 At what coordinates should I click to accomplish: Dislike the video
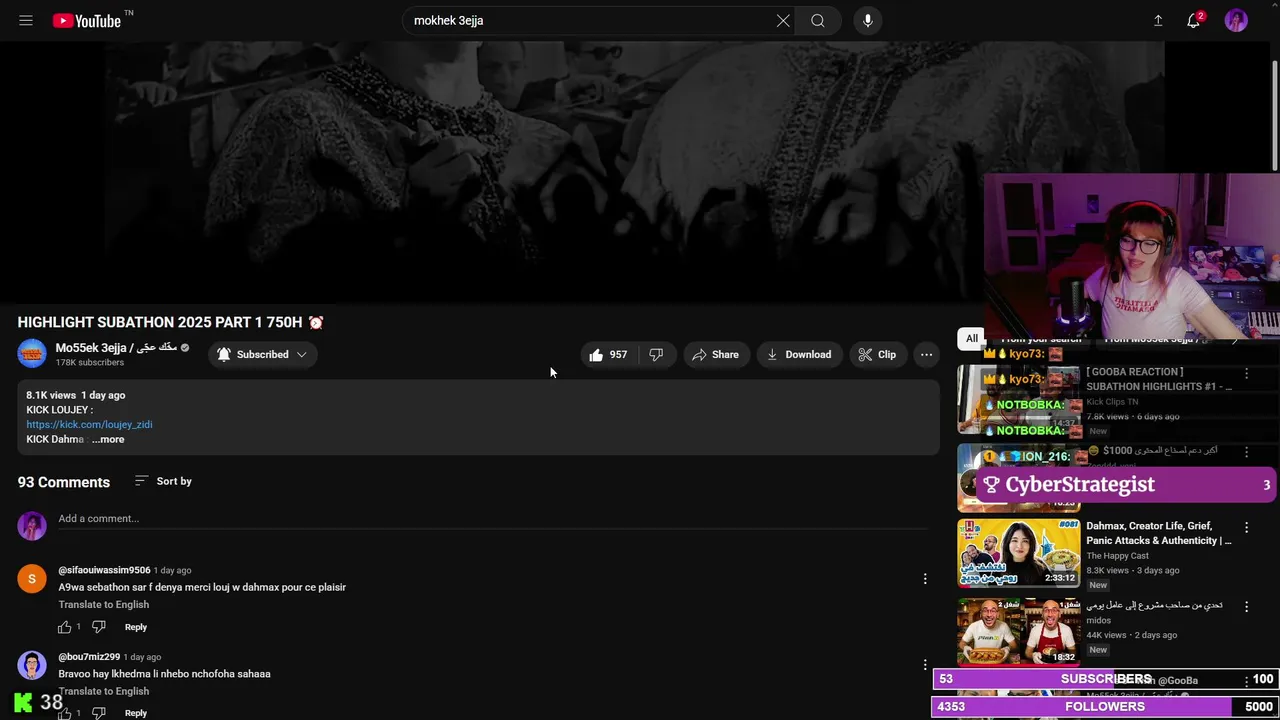coord(656,354)
